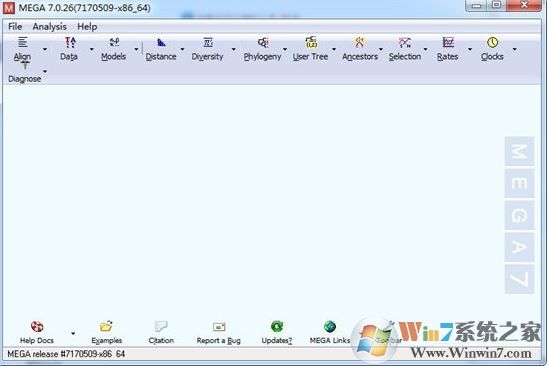Open the File menu

[x=15, y=27]
